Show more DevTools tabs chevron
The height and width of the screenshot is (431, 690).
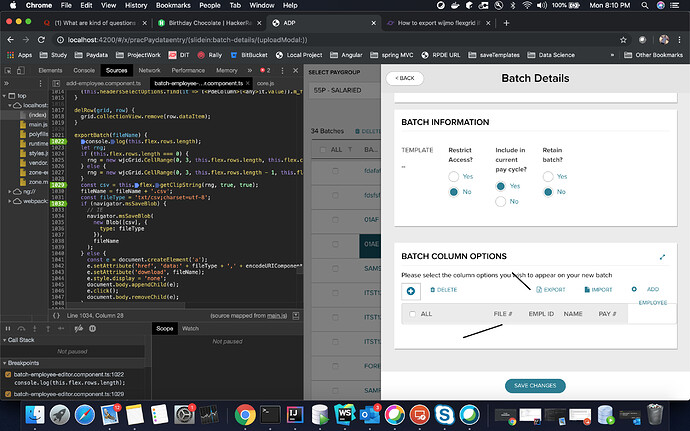tap(250, 70)
